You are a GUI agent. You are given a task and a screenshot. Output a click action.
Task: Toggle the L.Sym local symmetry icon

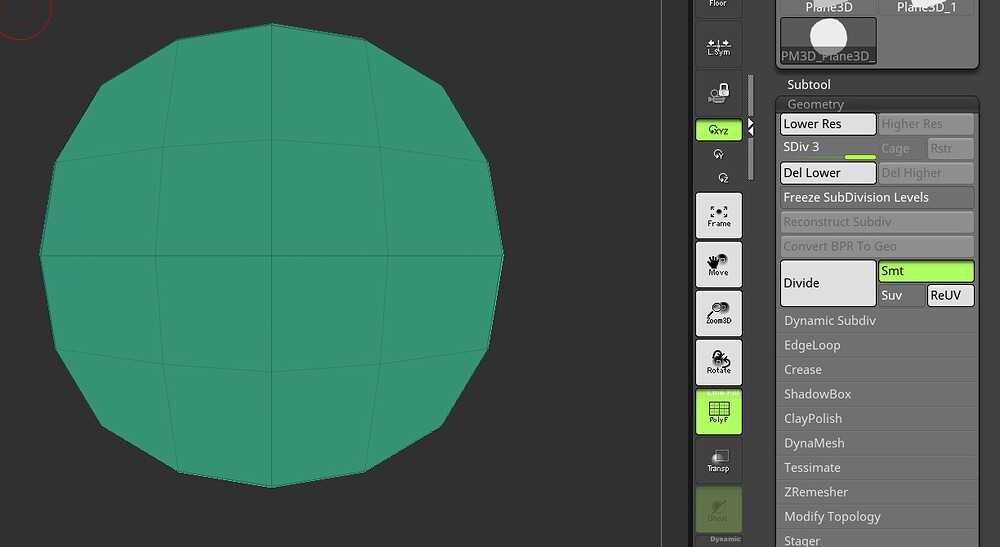(x=719, y=45)
